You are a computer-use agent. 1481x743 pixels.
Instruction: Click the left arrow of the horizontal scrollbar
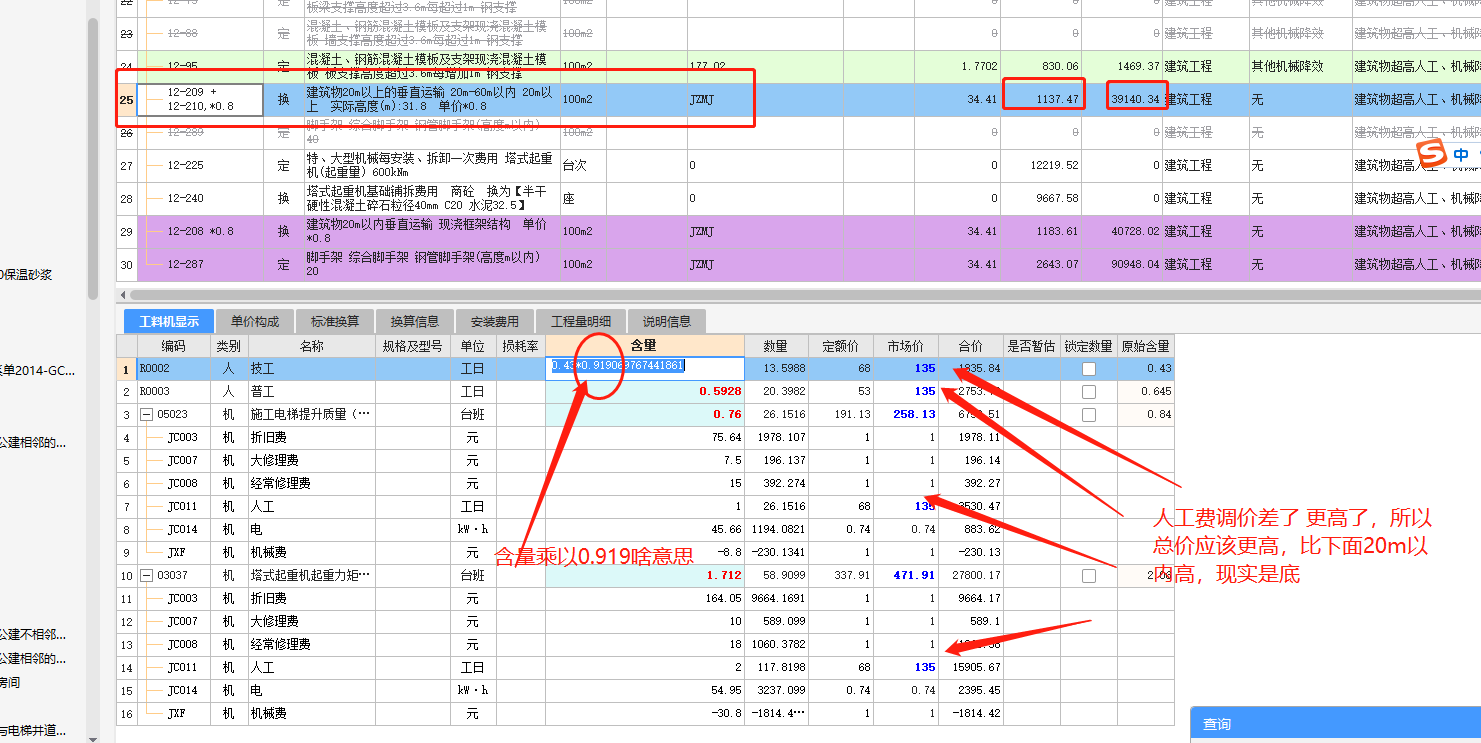pos(122,294)
